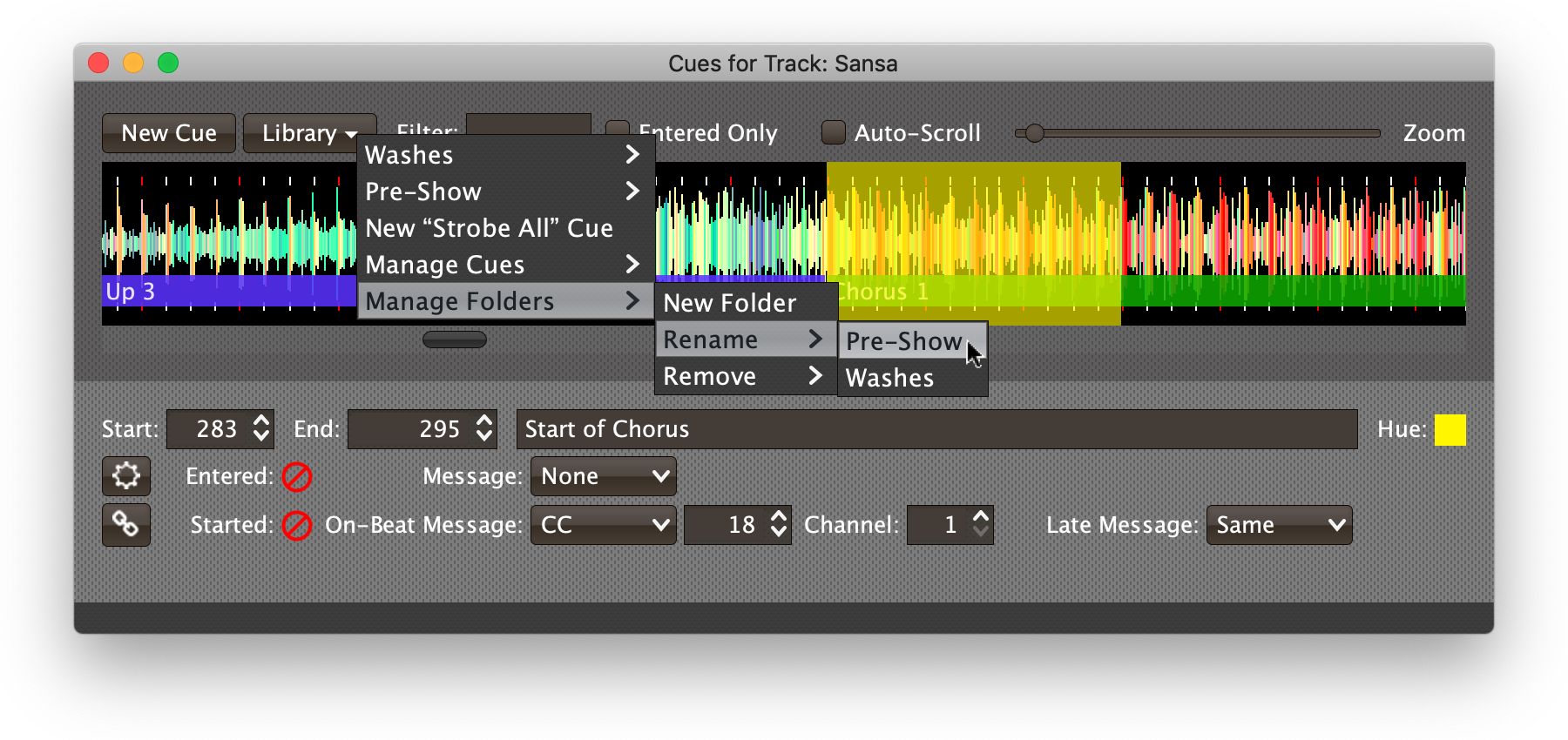
Task: Click the link chain icon button
Action: (126, 525)
